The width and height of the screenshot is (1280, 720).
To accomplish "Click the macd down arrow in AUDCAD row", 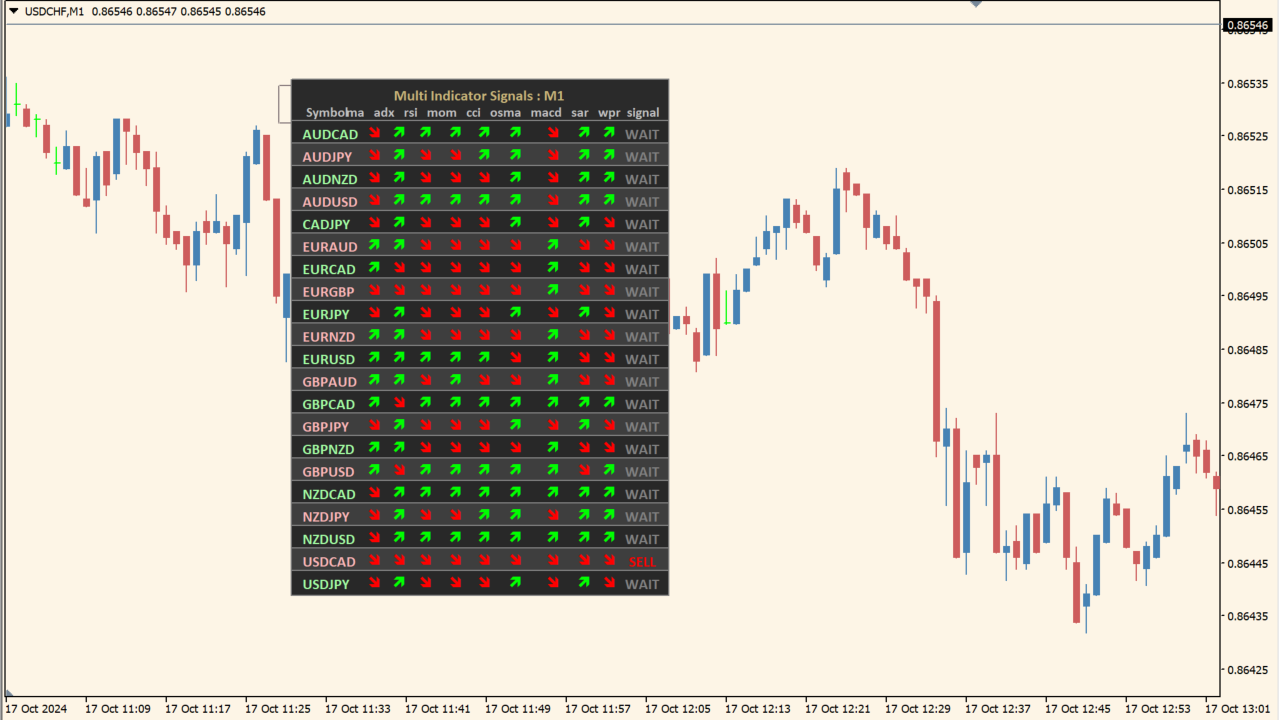I will 552,133.
